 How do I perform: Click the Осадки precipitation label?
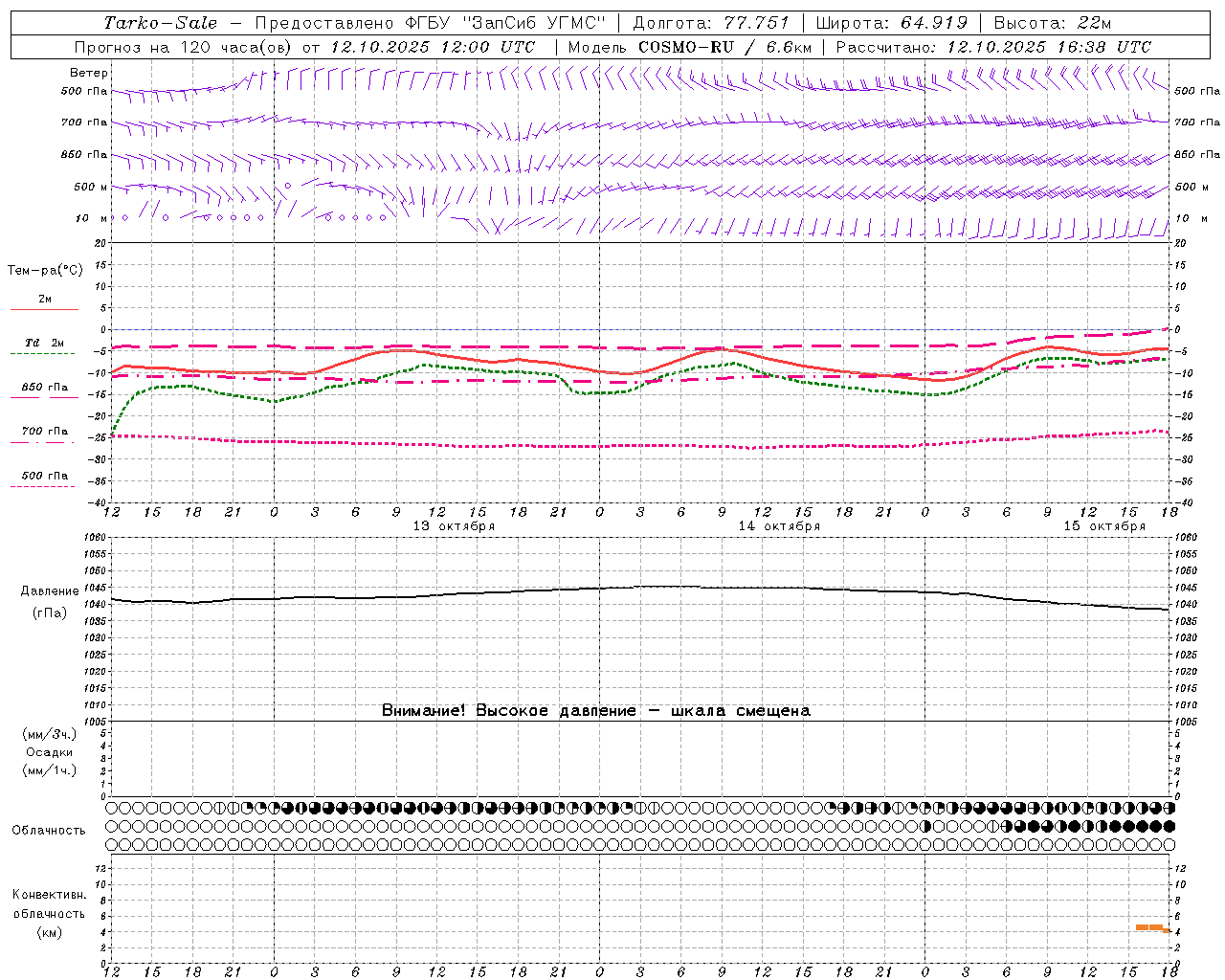(50, 752)
